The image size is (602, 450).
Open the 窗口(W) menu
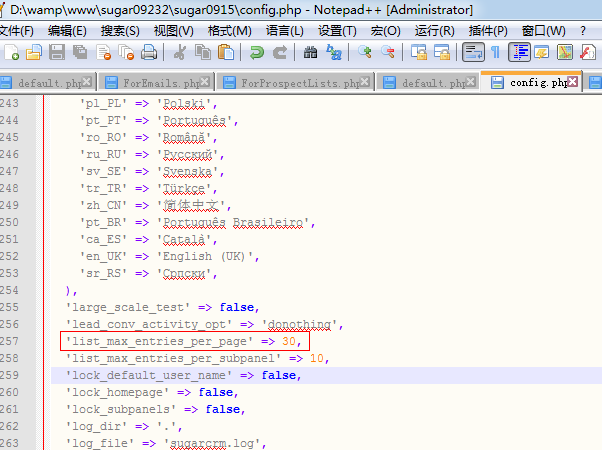pyautogui.click(x=543, y=30)
